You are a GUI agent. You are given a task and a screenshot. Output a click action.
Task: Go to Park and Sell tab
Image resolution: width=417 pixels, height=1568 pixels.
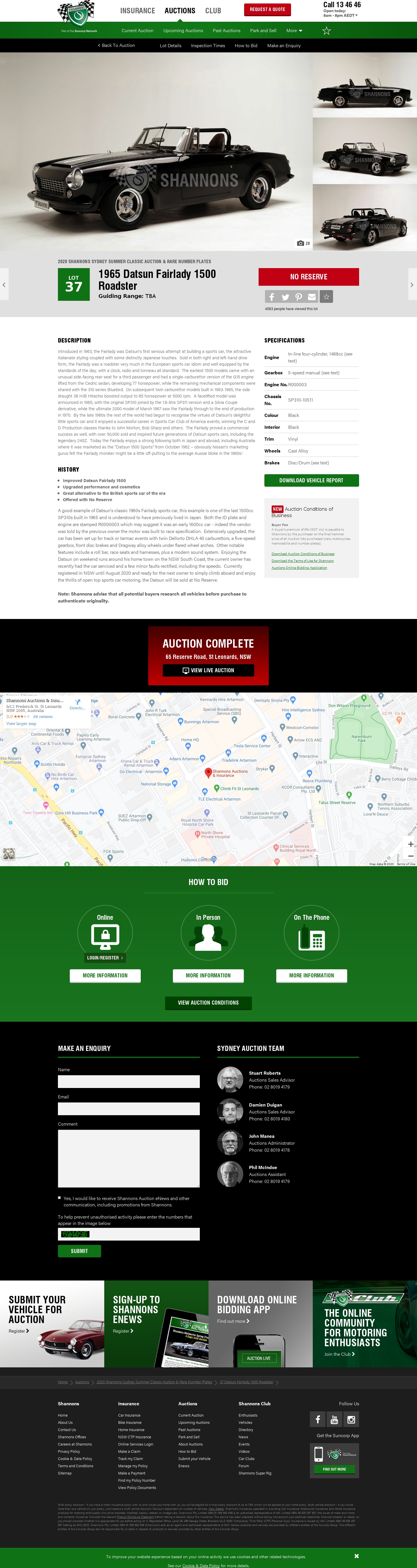coord(263,30)
